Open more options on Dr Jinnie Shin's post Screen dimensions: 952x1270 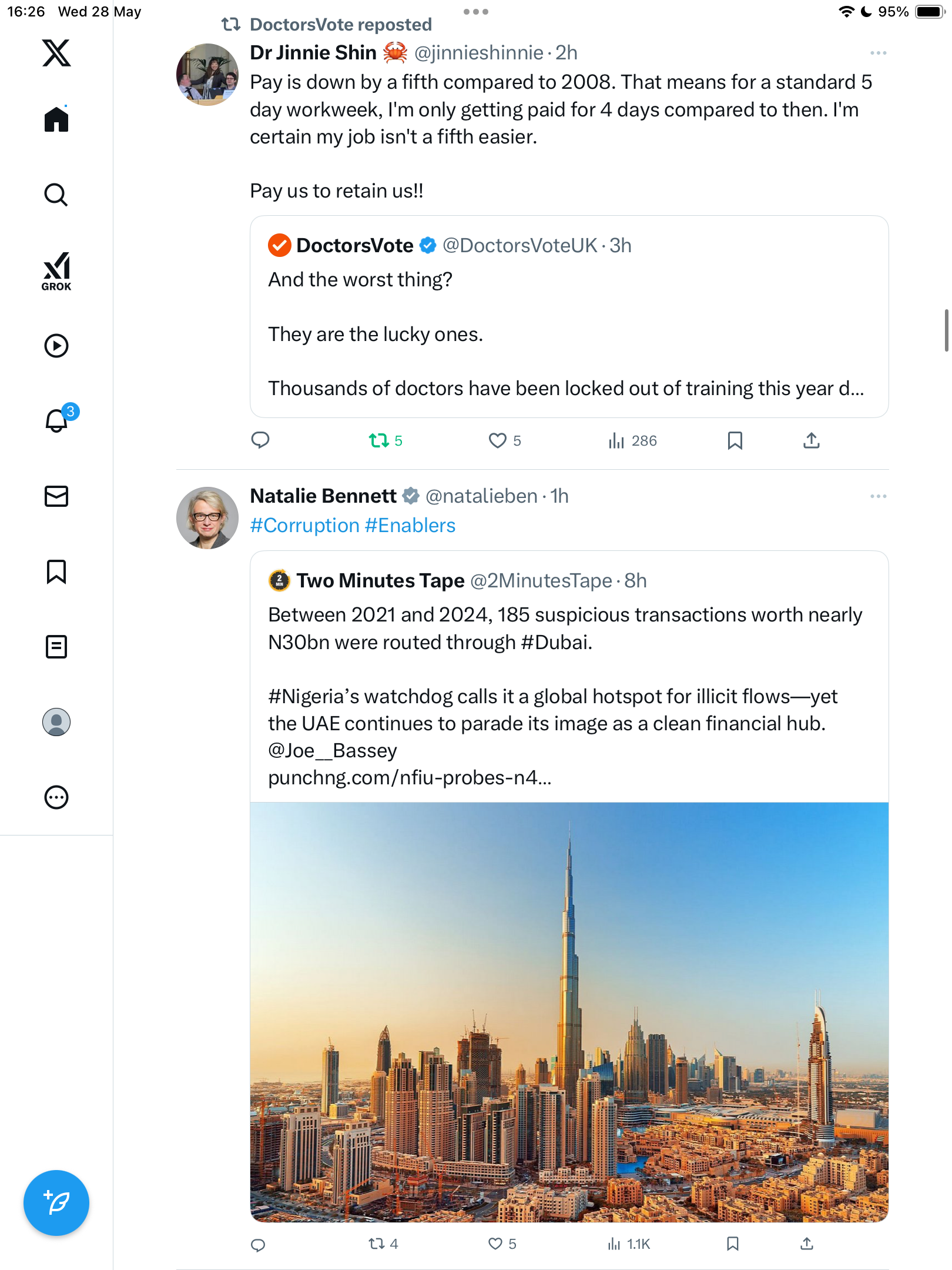point(878,53)
